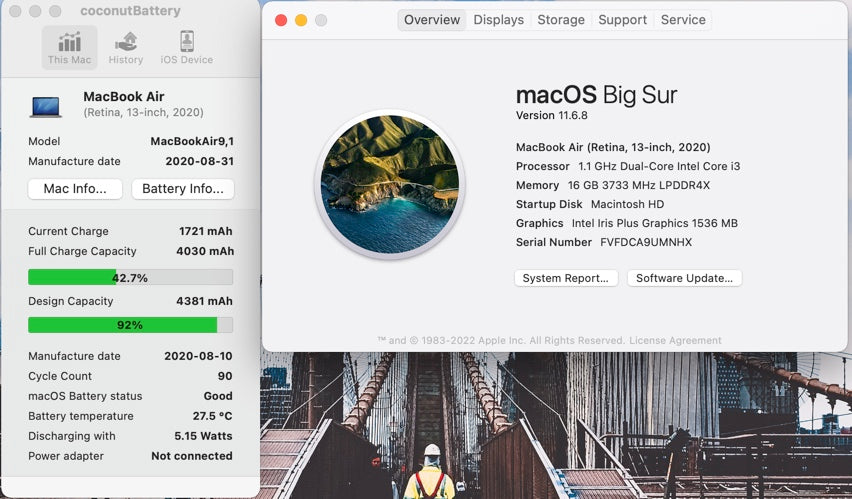The width and height of the screenshot is (852, 499).
Task: Open the Mac Info… button
Action: [x=75, y=189]
